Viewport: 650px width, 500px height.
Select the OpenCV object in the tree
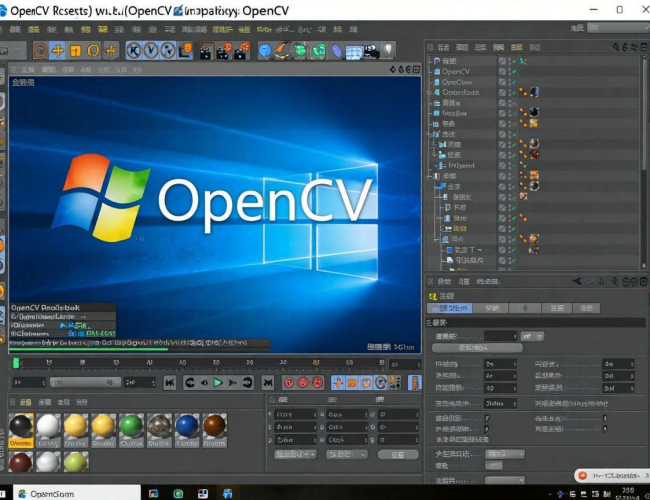click(456, 71)
